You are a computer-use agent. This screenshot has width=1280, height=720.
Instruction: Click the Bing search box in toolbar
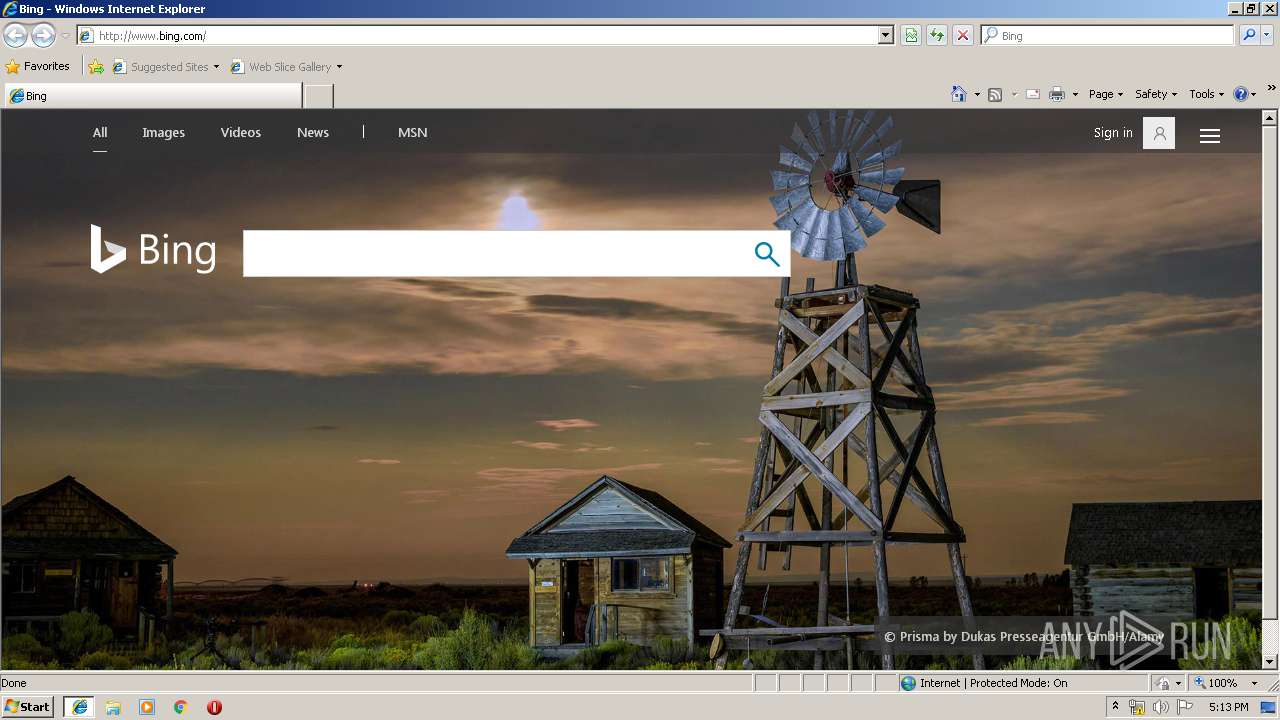[x=1108, y=36]
